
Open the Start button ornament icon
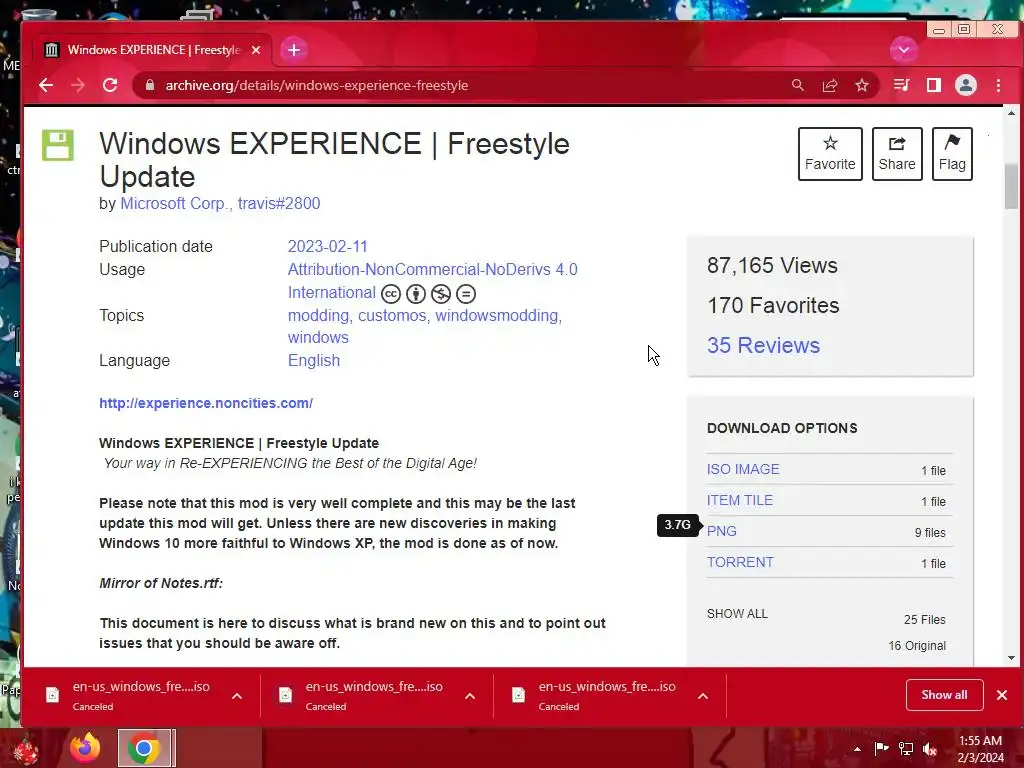[x=25, y=749]
